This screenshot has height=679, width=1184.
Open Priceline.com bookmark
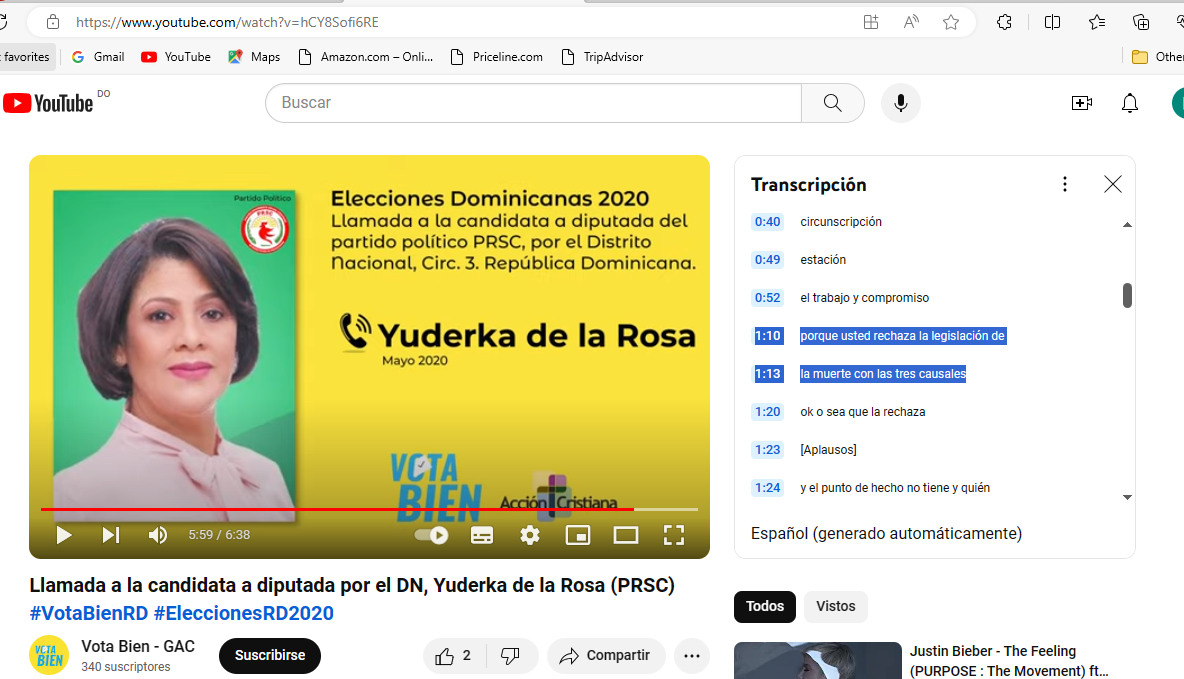[497, 57]
